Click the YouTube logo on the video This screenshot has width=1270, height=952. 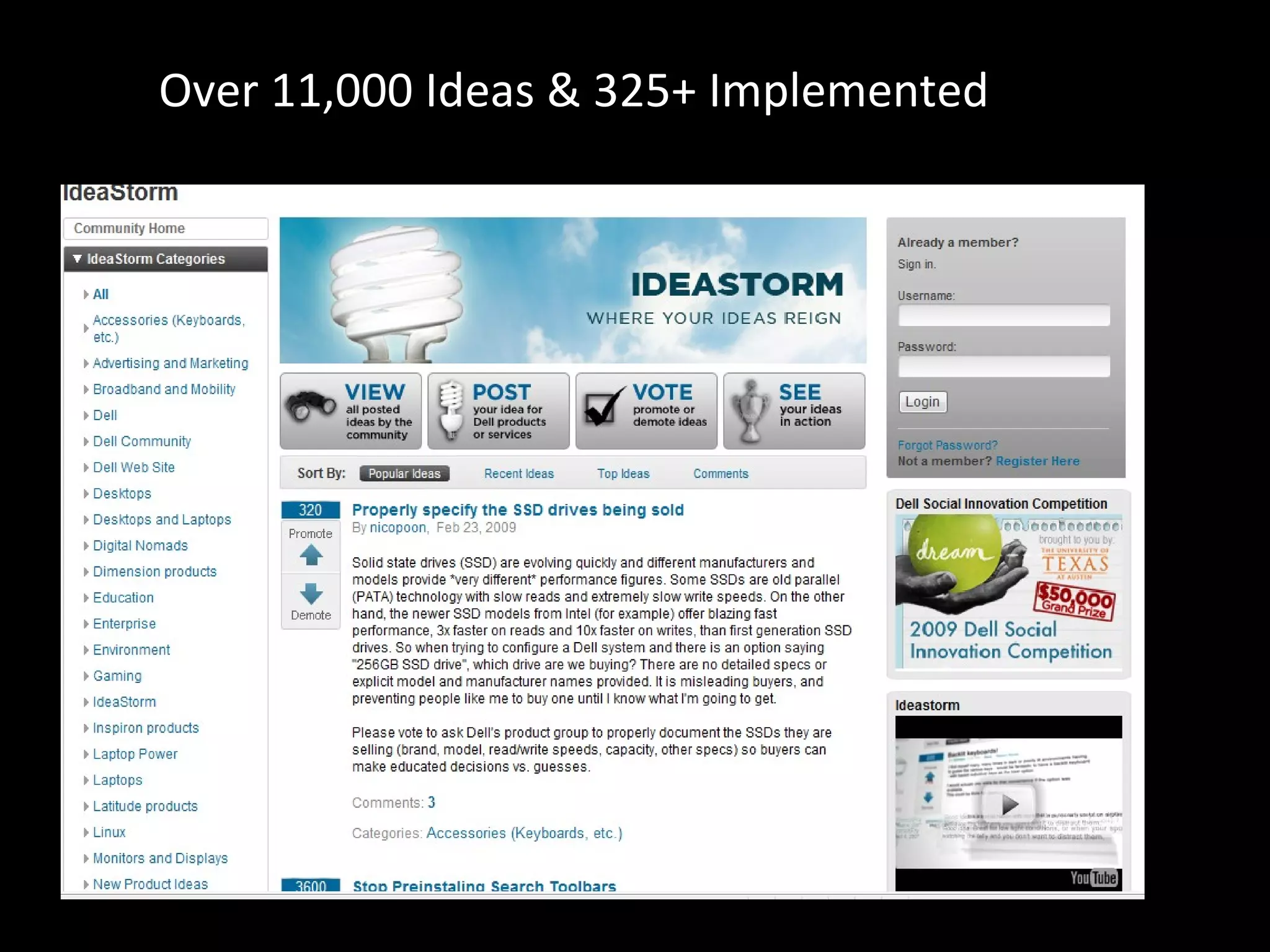[x=1093, y=878]
